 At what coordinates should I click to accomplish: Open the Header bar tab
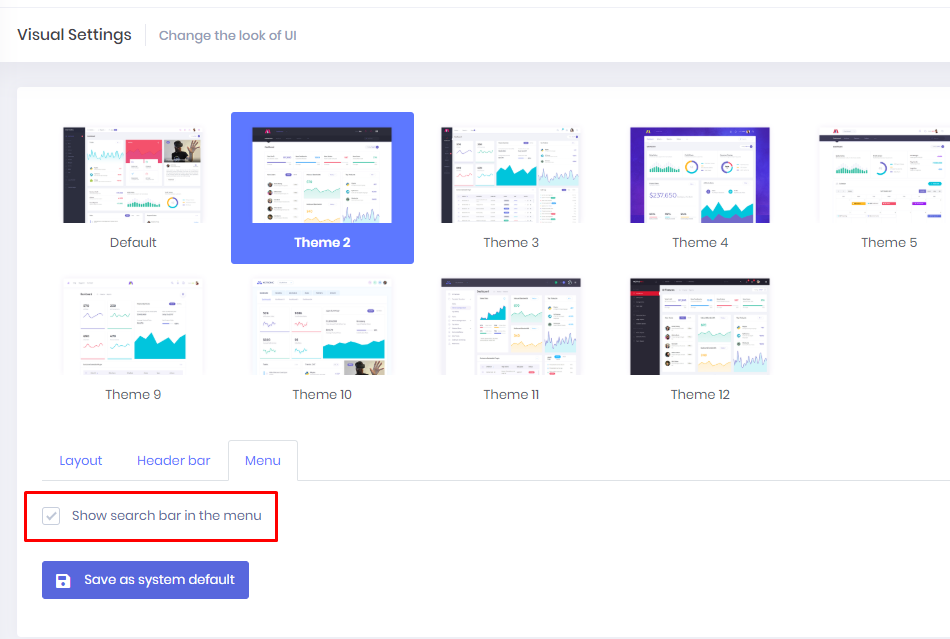point(173,461)
